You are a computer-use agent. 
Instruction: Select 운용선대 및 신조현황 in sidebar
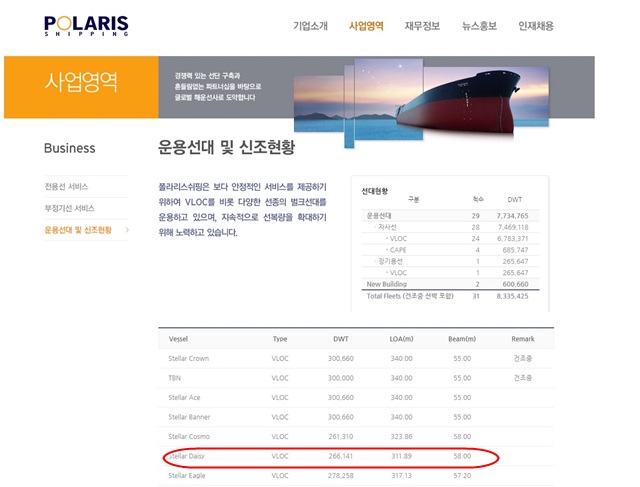(78, 230)
